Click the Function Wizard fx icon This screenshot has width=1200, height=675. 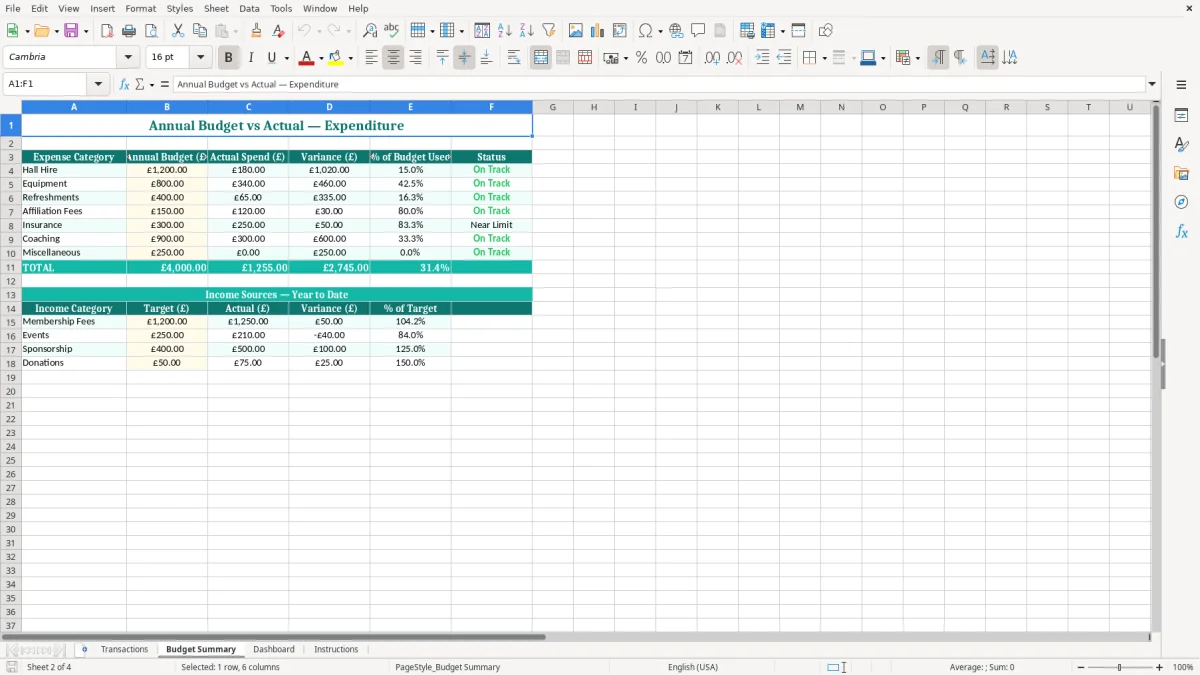point(125,85)
